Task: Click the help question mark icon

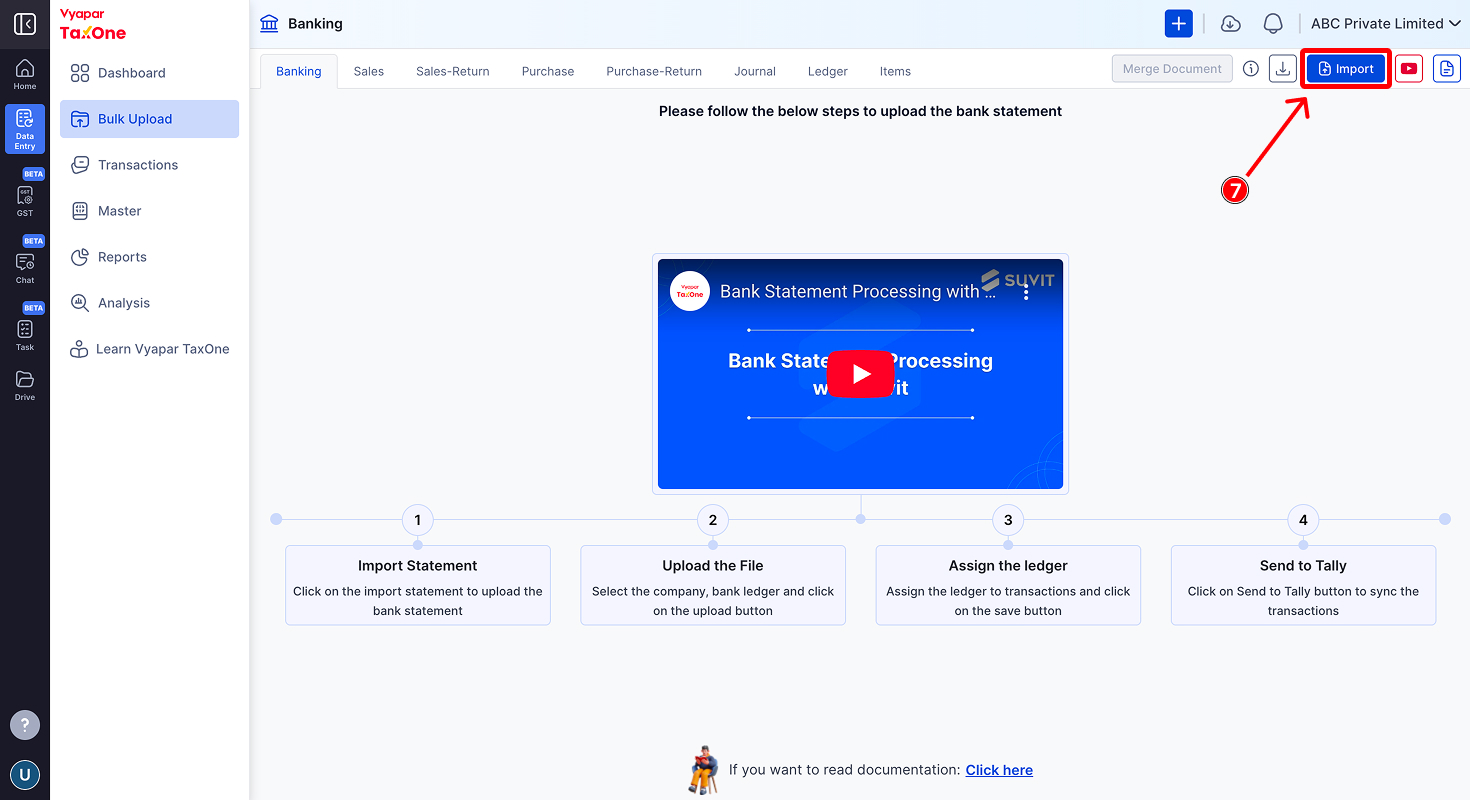Action: click(x=25, y=725)
